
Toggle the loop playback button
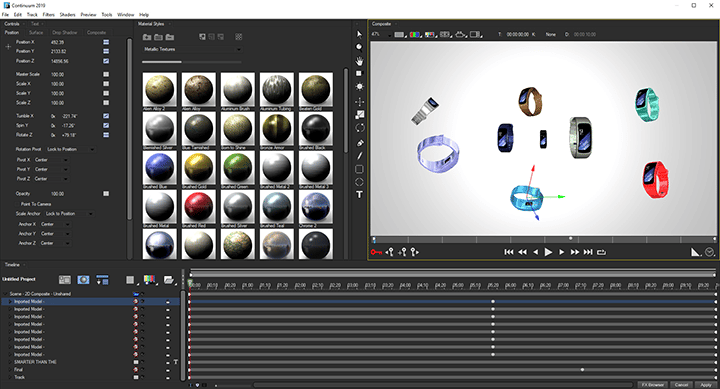[602, 252]
